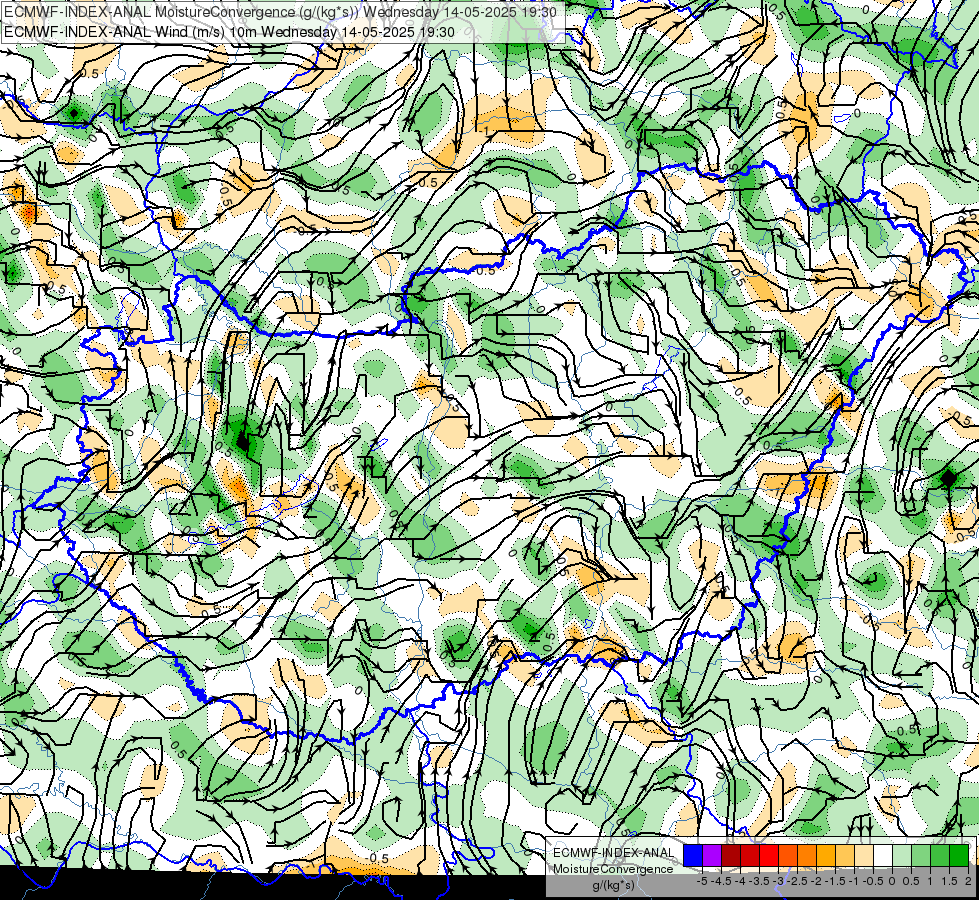
Task: Click the '-1' legend scale value
Action: point(854,881)
